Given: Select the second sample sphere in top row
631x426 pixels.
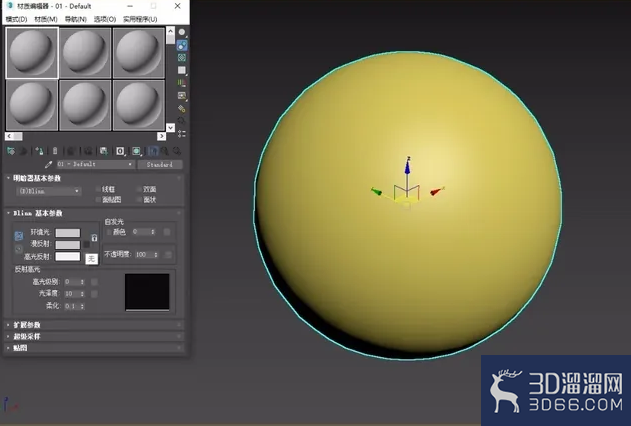Looking at the screenshot, I should click(85, 52).
